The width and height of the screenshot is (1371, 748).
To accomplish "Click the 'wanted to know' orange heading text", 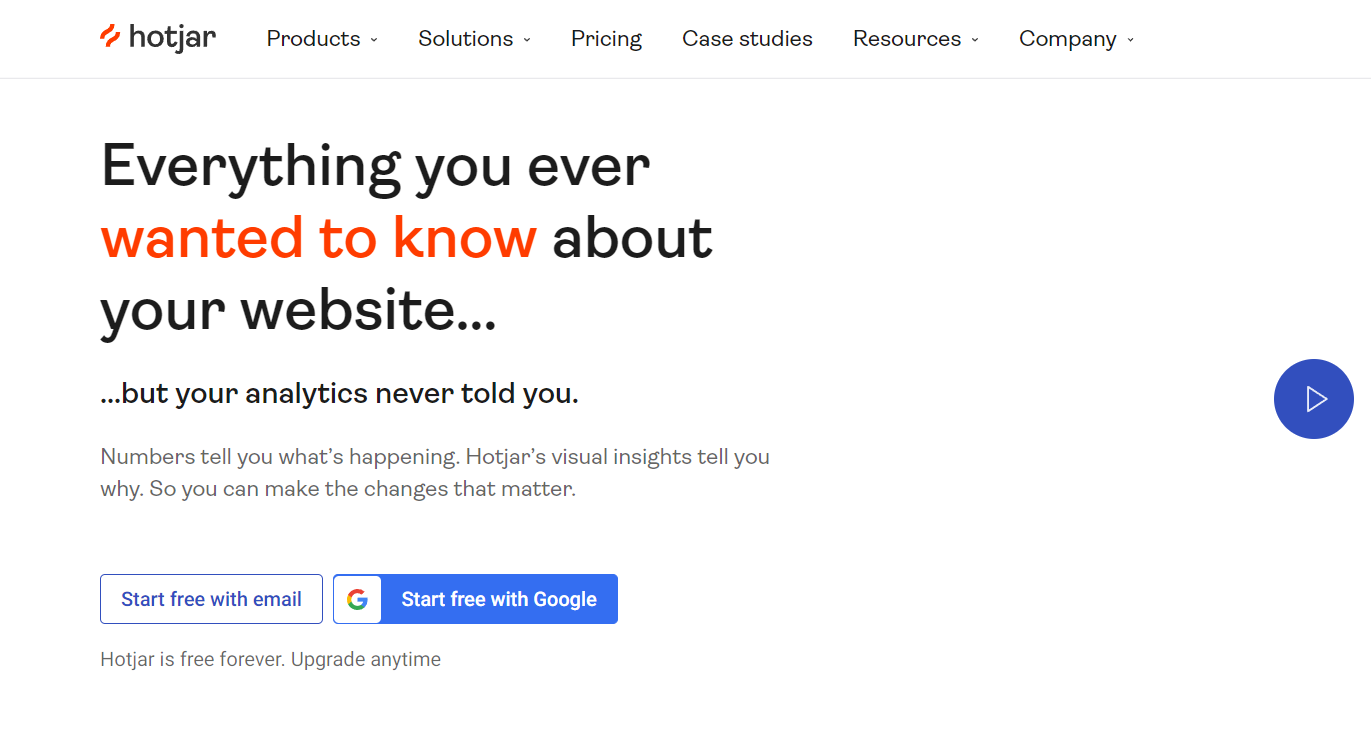I will 319,238.
